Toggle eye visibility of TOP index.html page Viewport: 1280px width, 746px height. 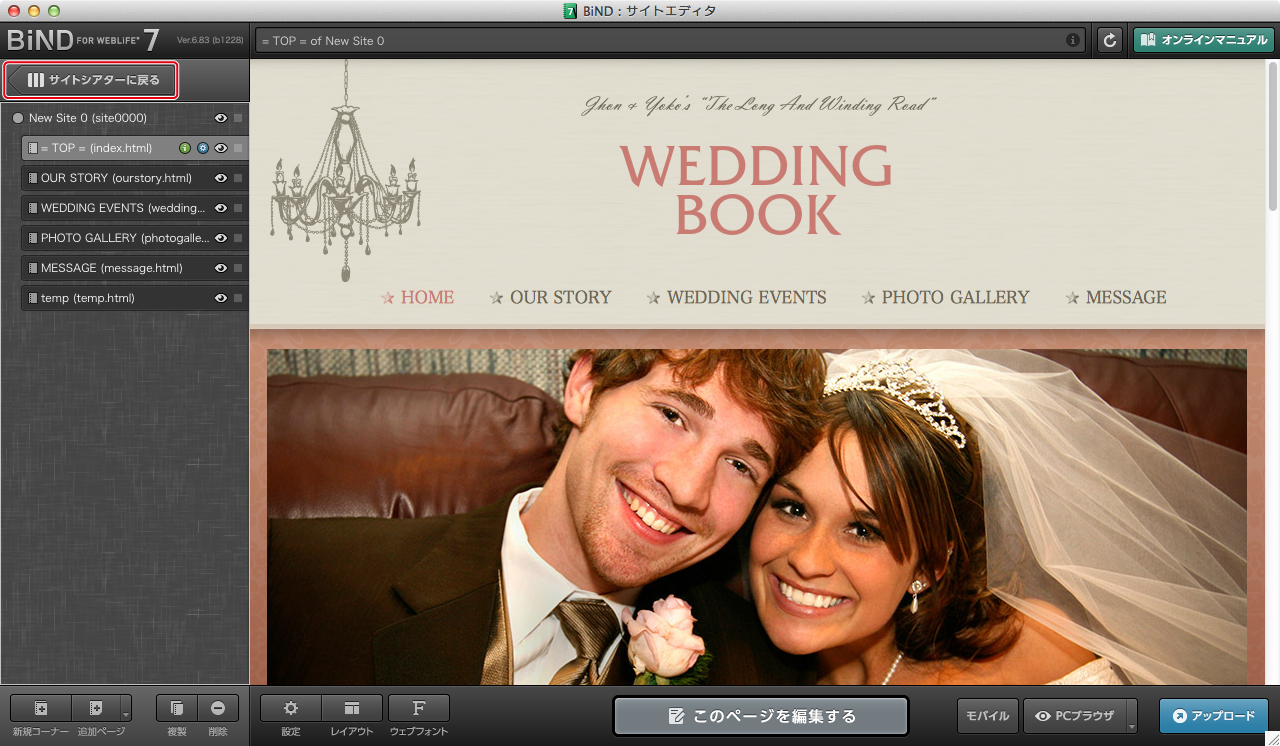[x=221, y=148]
